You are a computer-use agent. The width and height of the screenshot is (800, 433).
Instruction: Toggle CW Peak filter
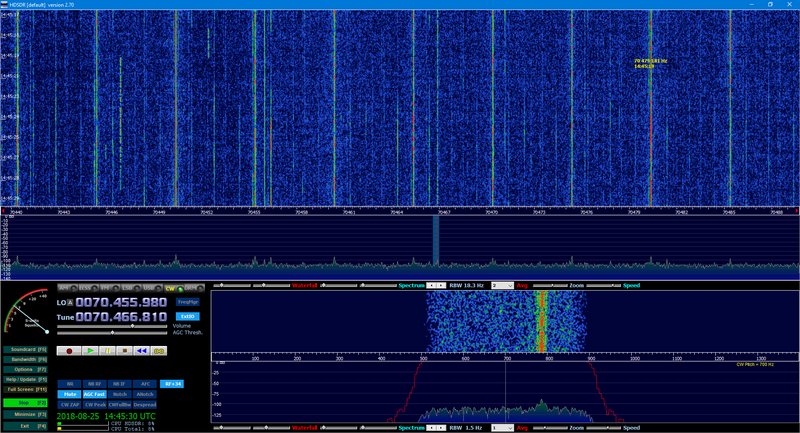(x=94, y=404)
